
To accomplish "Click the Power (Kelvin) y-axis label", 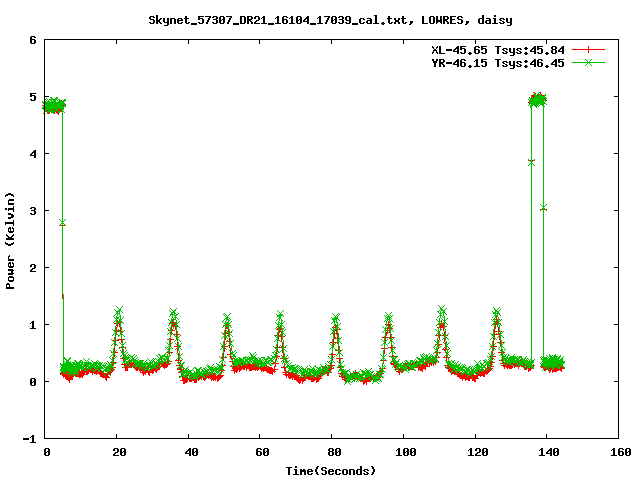I will 10,241.
